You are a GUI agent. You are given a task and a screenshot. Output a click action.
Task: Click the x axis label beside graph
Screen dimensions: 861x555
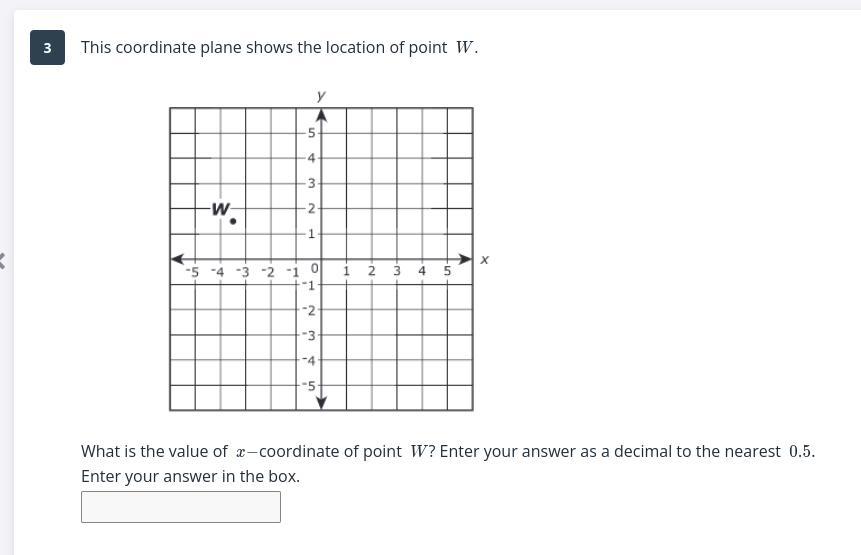coord(484,260)
